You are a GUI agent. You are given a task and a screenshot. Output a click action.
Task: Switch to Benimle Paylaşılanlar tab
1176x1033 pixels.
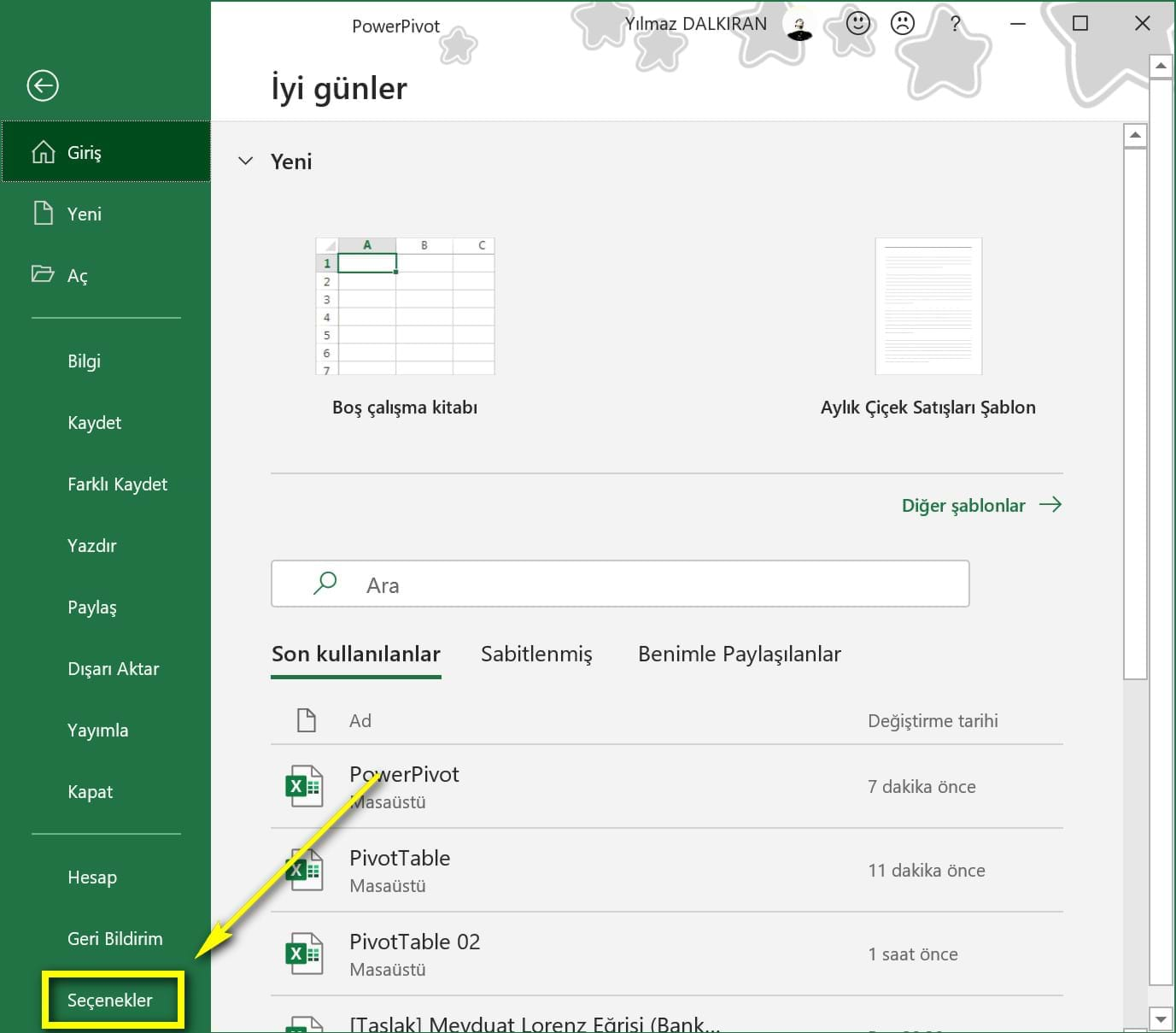pyautogui.click(x=740, y=654)
